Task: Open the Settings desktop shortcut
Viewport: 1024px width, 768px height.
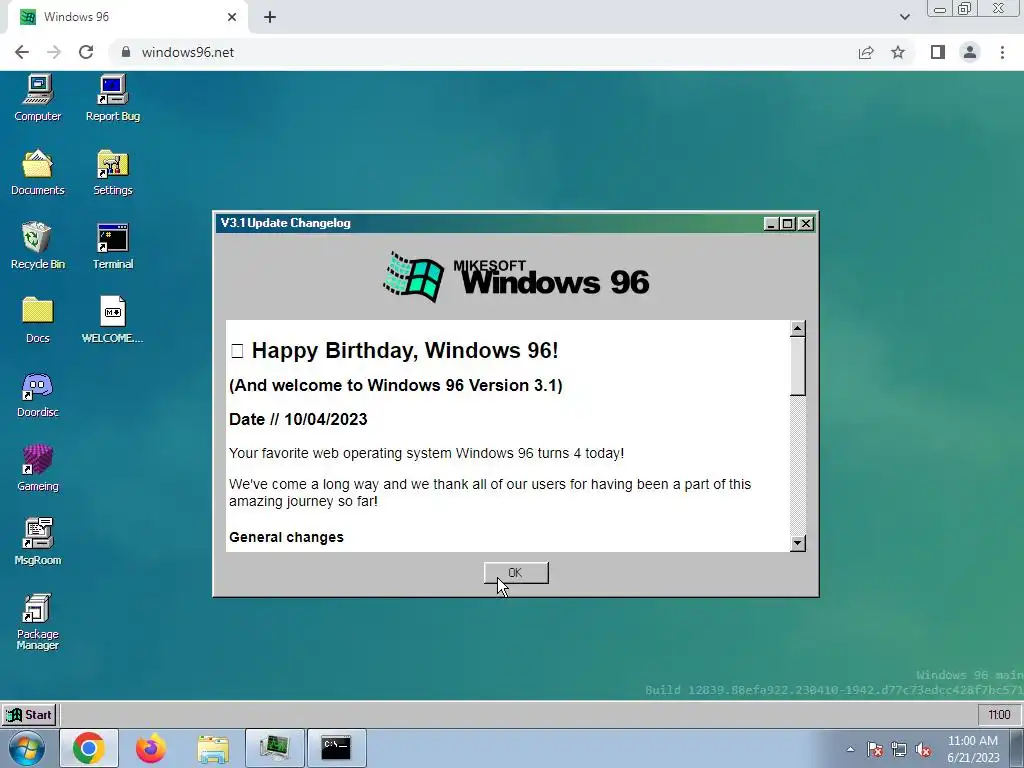Action: (112, 172)
